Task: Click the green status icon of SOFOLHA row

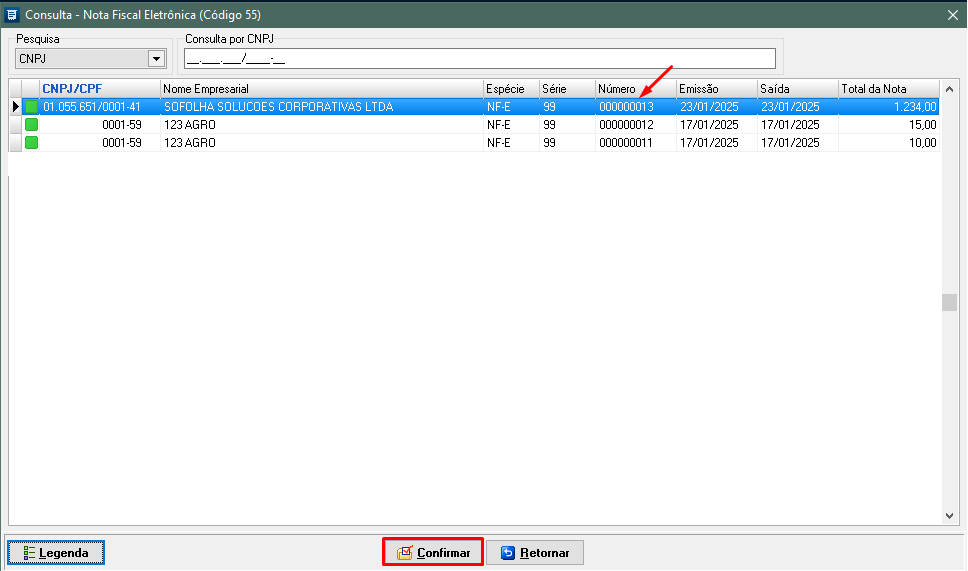Action: (31, 107)
